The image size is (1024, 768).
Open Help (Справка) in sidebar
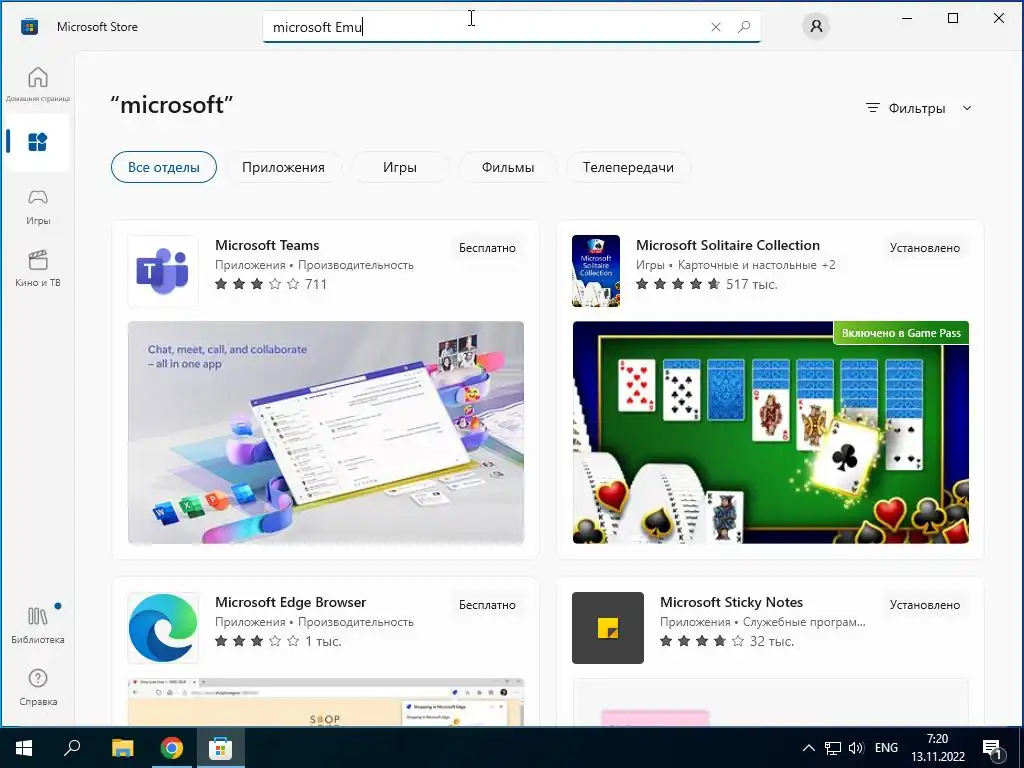point(38,687)
